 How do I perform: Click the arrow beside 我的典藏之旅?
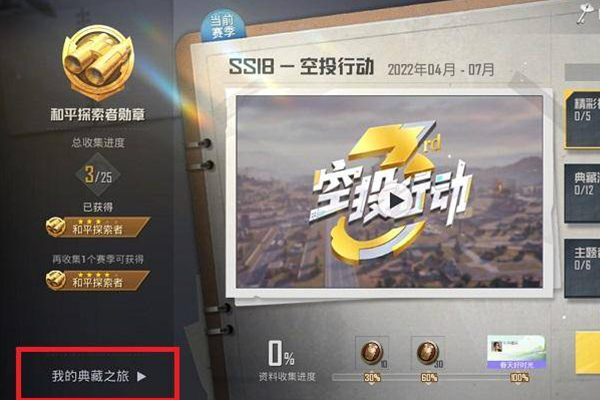click(142, 376)
